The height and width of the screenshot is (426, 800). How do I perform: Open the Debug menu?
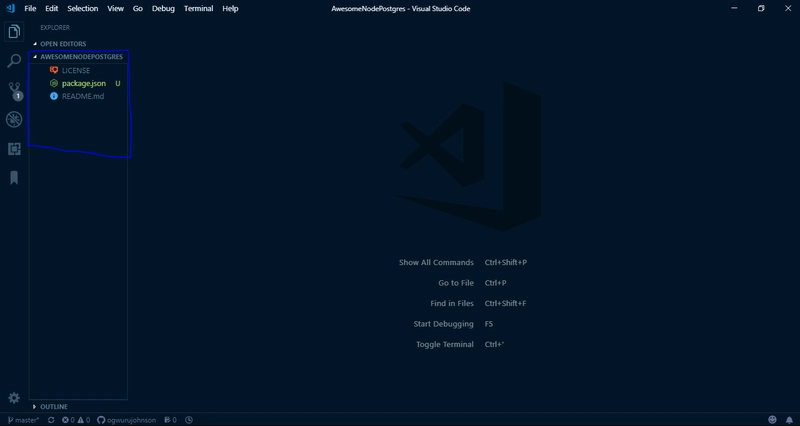click(163, 8)
